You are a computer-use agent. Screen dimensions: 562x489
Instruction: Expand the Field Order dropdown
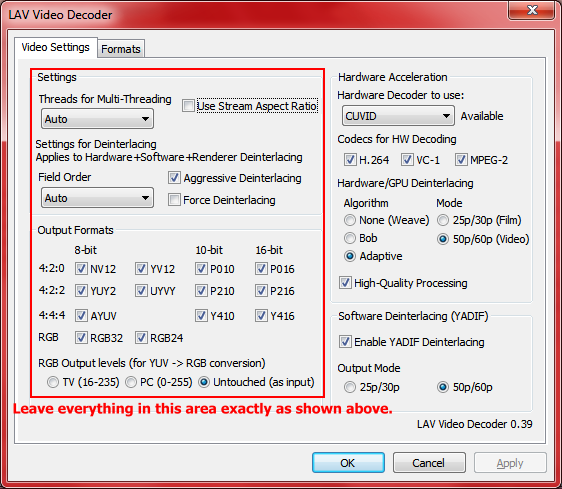97,198
